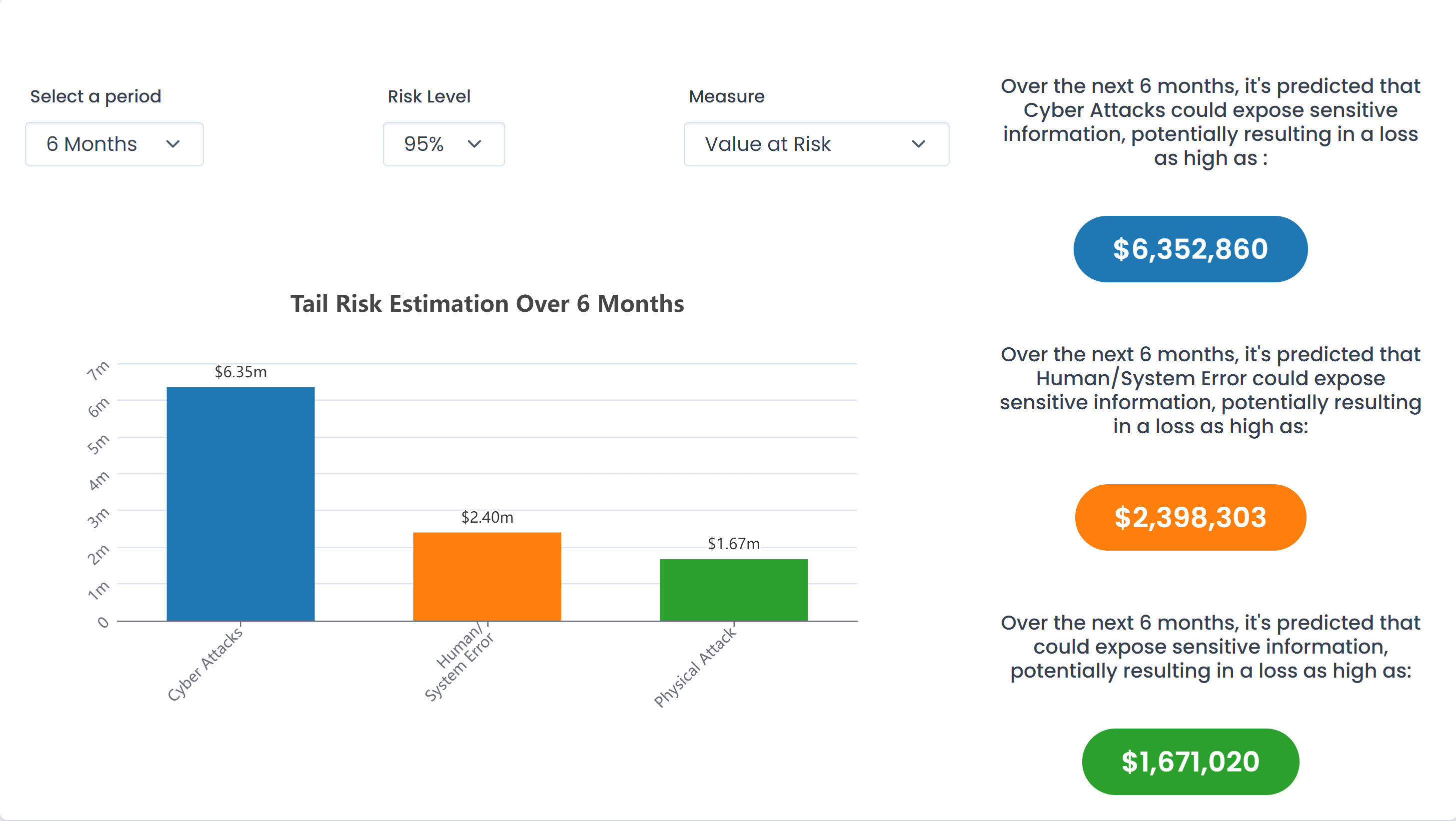Click the chevron arrow beside 6 Months
This screenshot has width=1456, height=821.
tap(173, 144)
